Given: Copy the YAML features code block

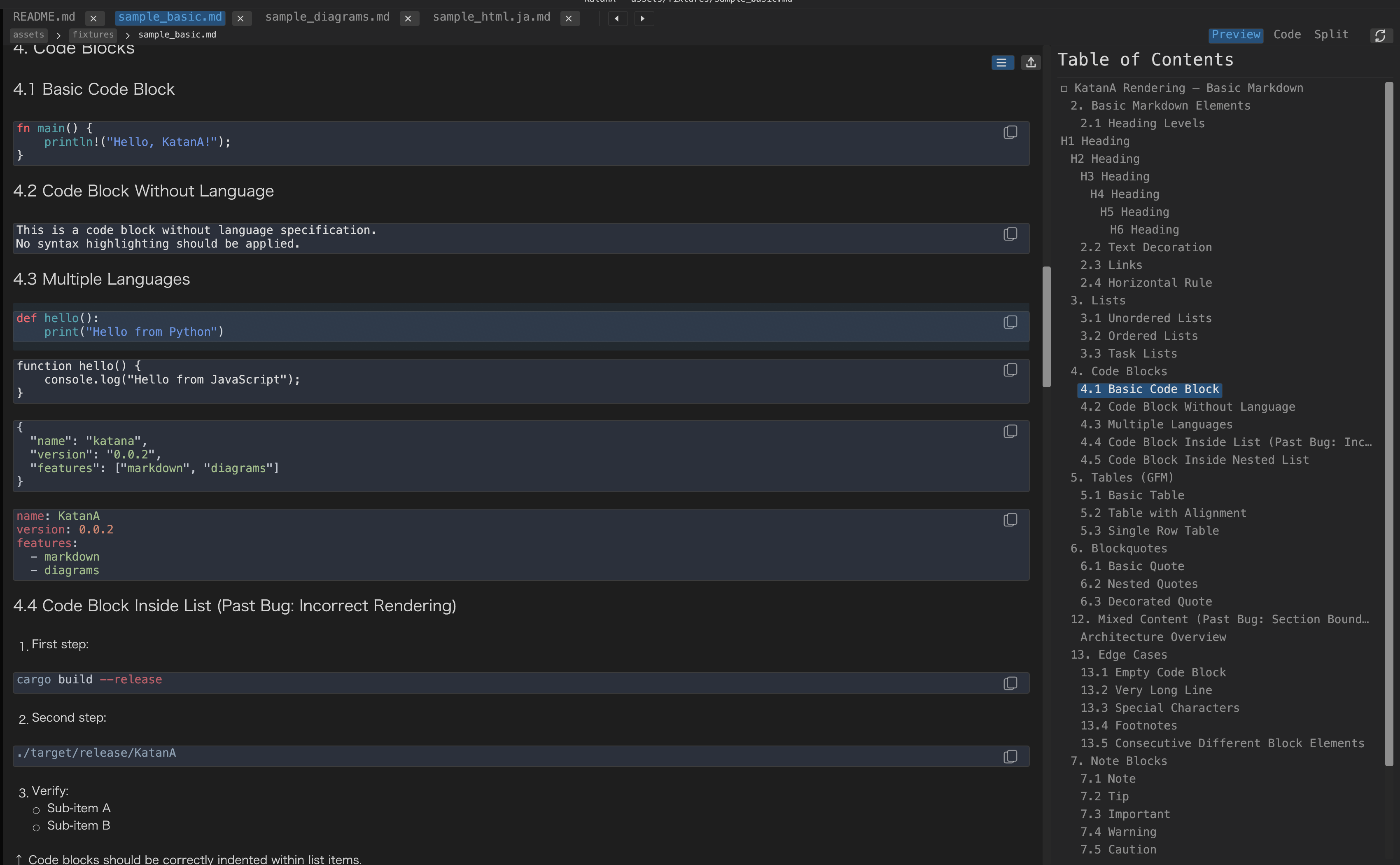Looking at the screenshot, I should (1010, 519).
